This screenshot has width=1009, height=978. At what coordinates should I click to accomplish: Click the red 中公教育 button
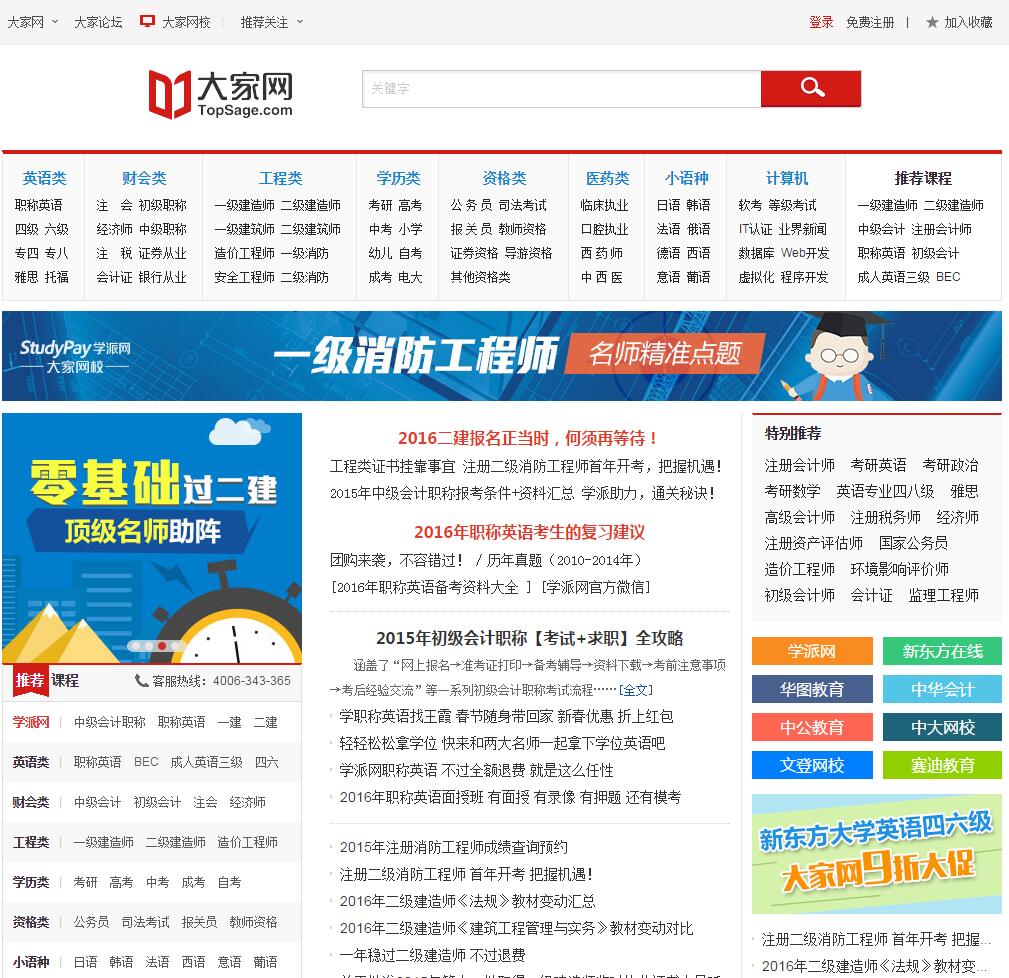coord(812,727)
